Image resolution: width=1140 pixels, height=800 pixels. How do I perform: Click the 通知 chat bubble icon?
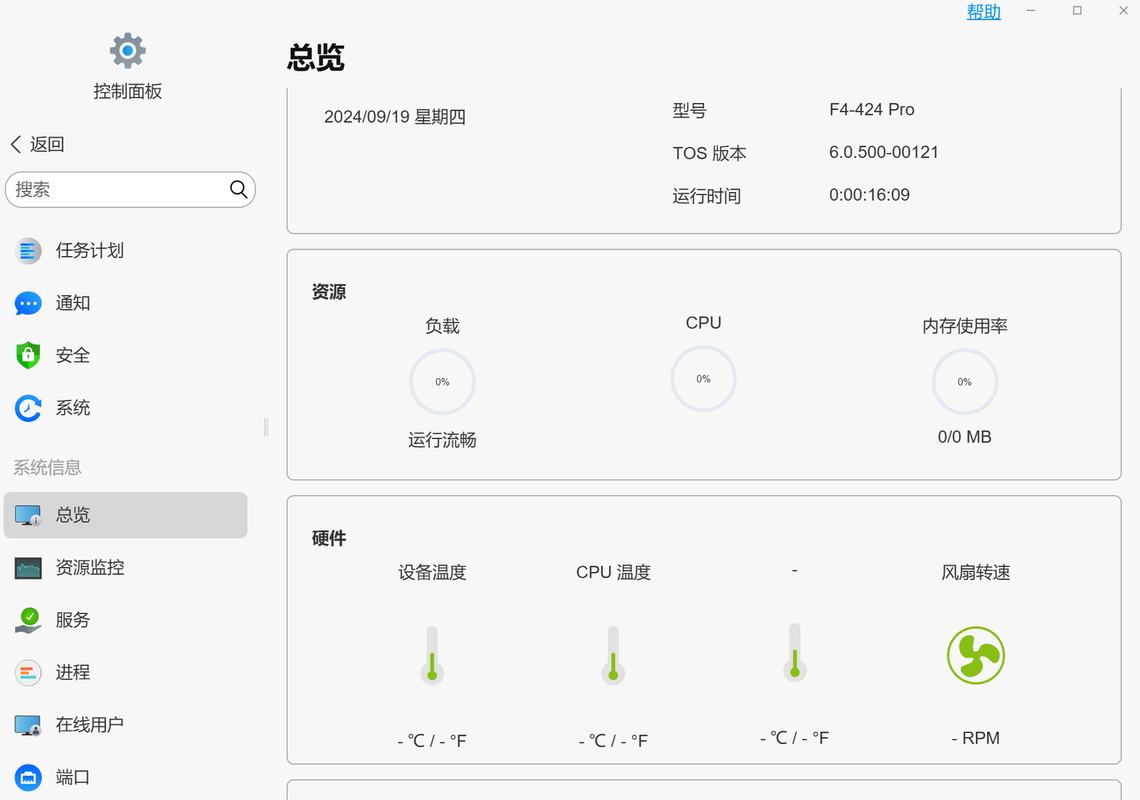click(x=28, y=303)
